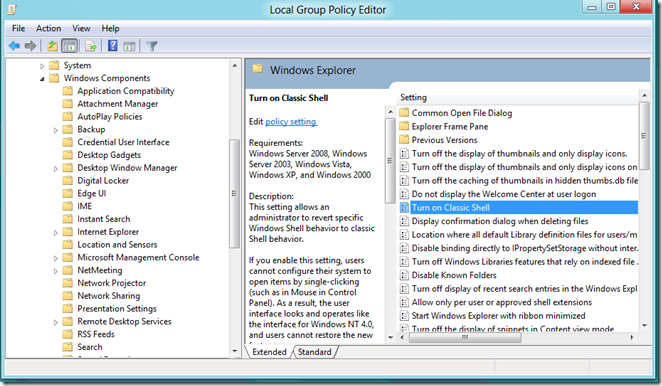This screenshot has width=662, height=386.
Task: Open the File menu
Action: click(x=19, y=28)
